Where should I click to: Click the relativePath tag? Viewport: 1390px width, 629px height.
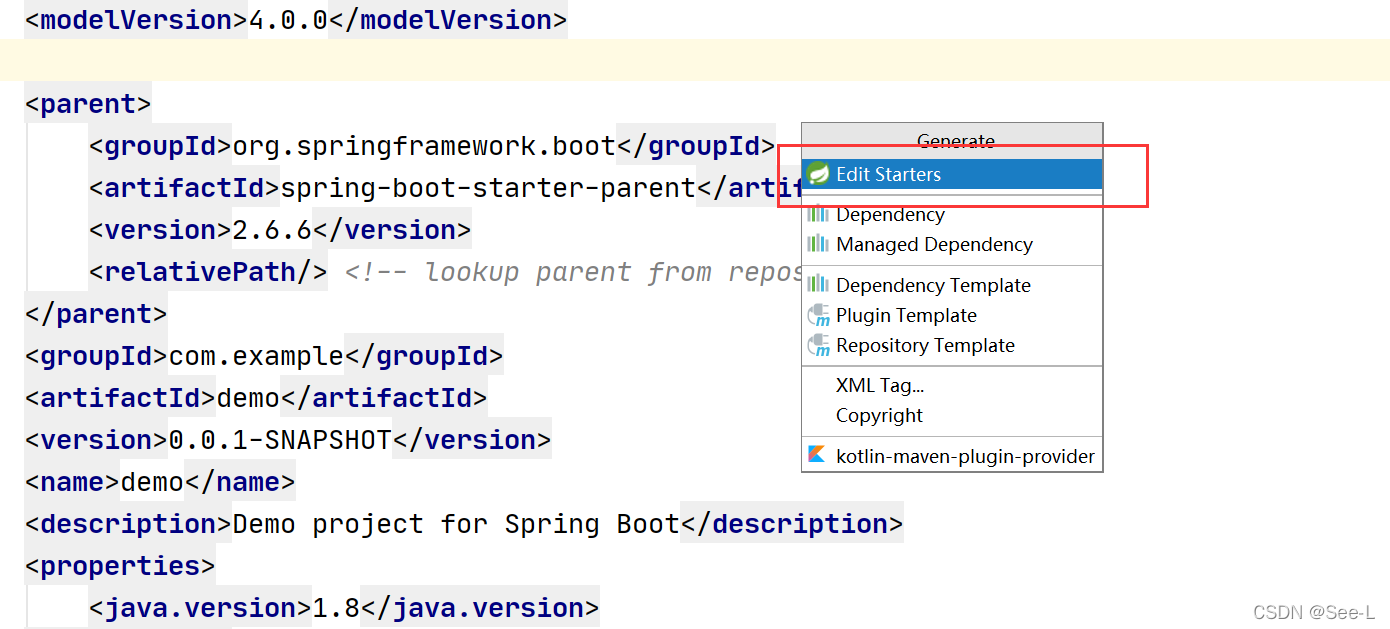pyautogui.click(x=208, y=272)
